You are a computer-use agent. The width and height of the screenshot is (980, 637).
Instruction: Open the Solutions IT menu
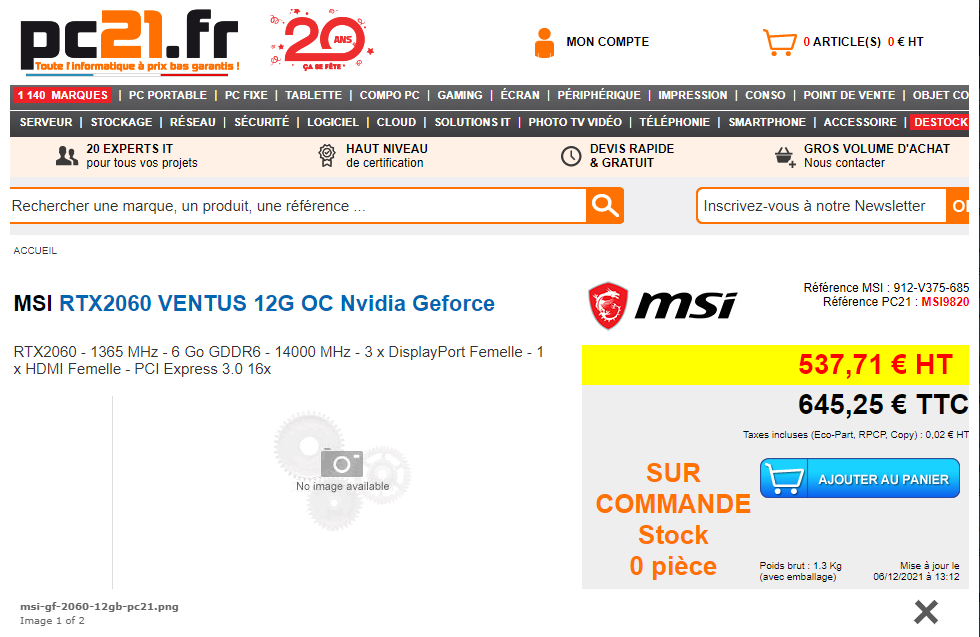tap(472, 122)
